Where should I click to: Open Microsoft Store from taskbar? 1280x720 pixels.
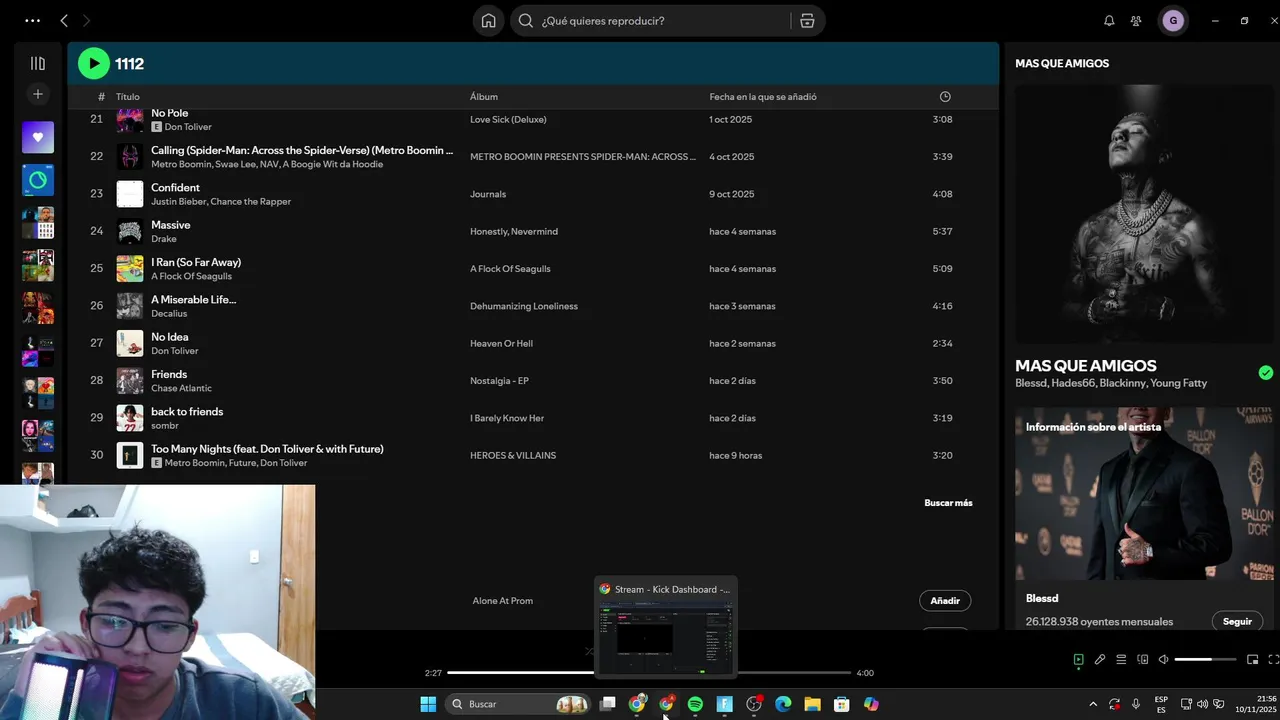tap(842, 704)
